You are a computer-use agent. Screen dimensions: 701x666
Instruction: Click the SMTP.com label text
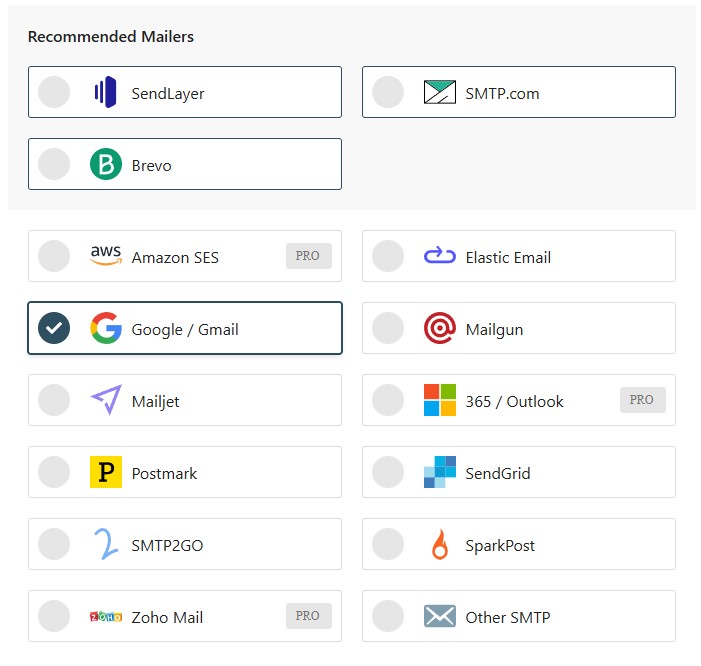pyautogui.click(x=503, y=94)
